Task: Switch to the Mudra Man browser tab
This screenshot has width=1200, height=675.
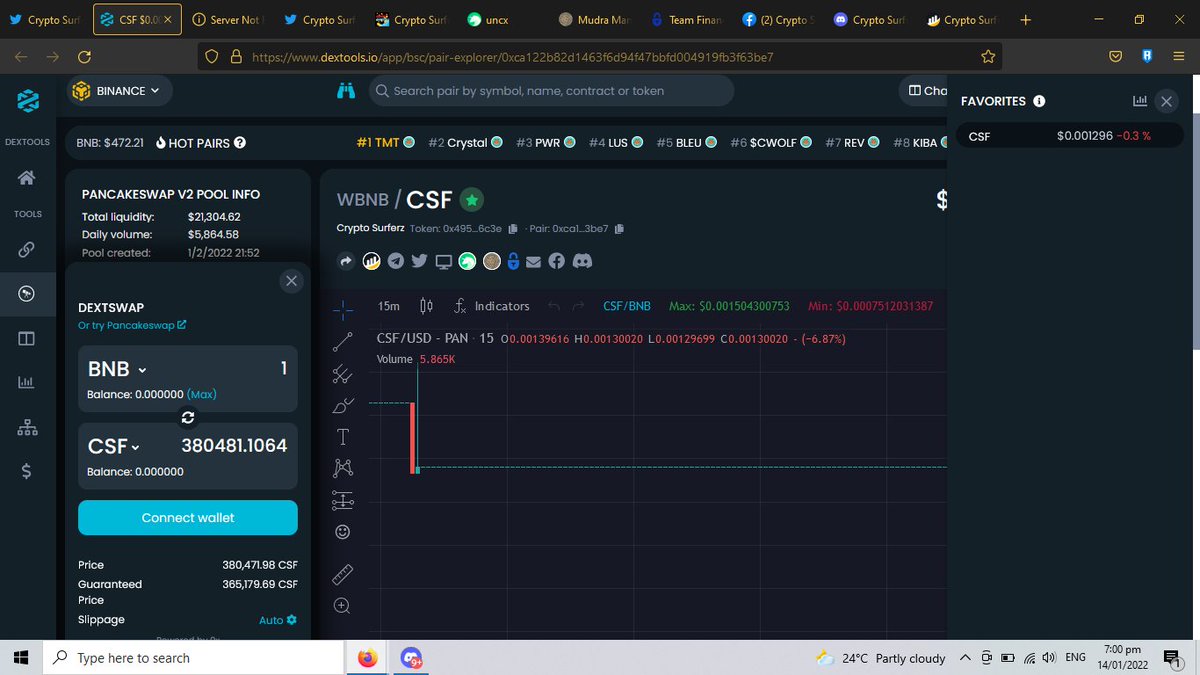Action: coord(594,19)
